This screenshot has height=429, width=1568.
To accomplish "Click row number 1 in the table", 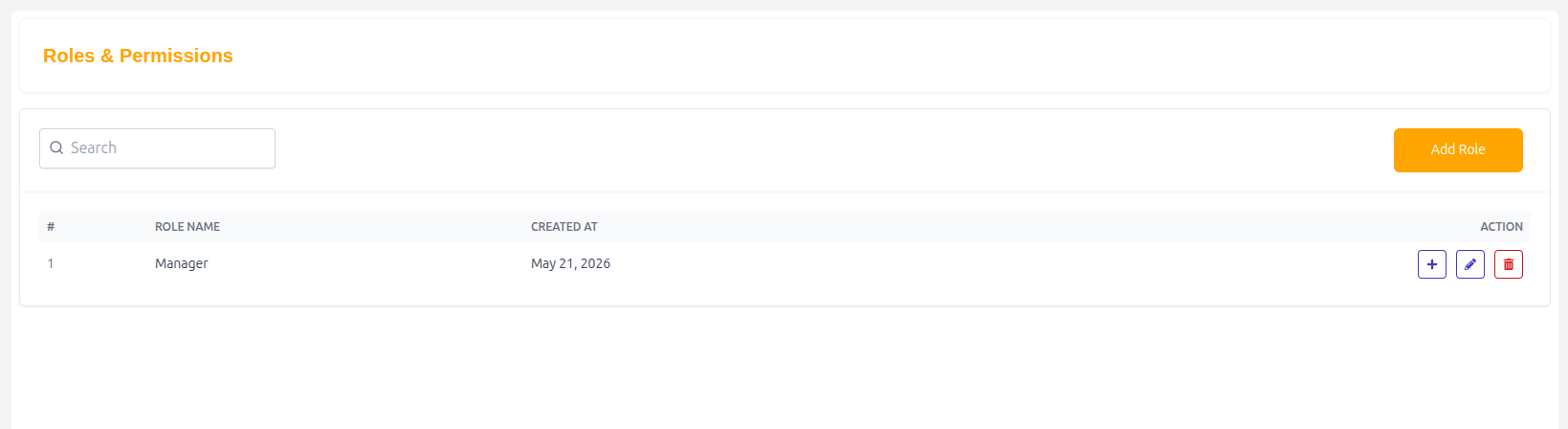I will (x=51, y=263).
